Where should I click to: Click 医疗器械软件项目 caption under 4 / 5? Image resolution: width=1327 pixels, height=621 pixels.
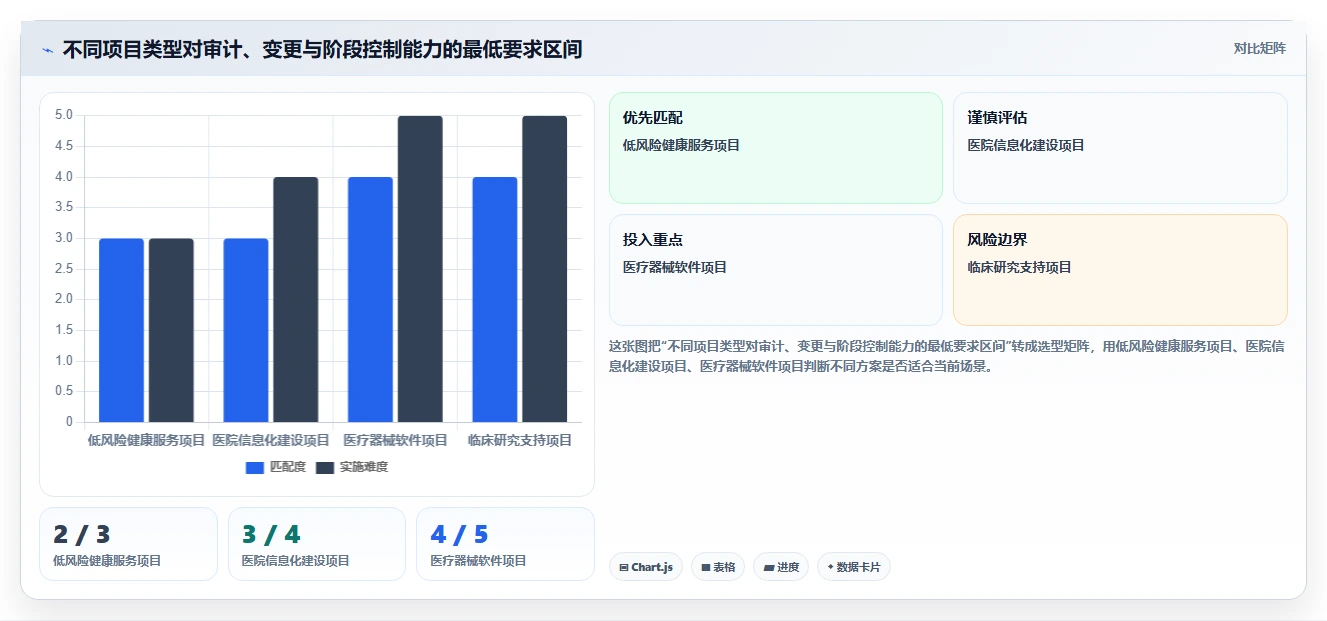pyautogui.click(x=479, y=561)
